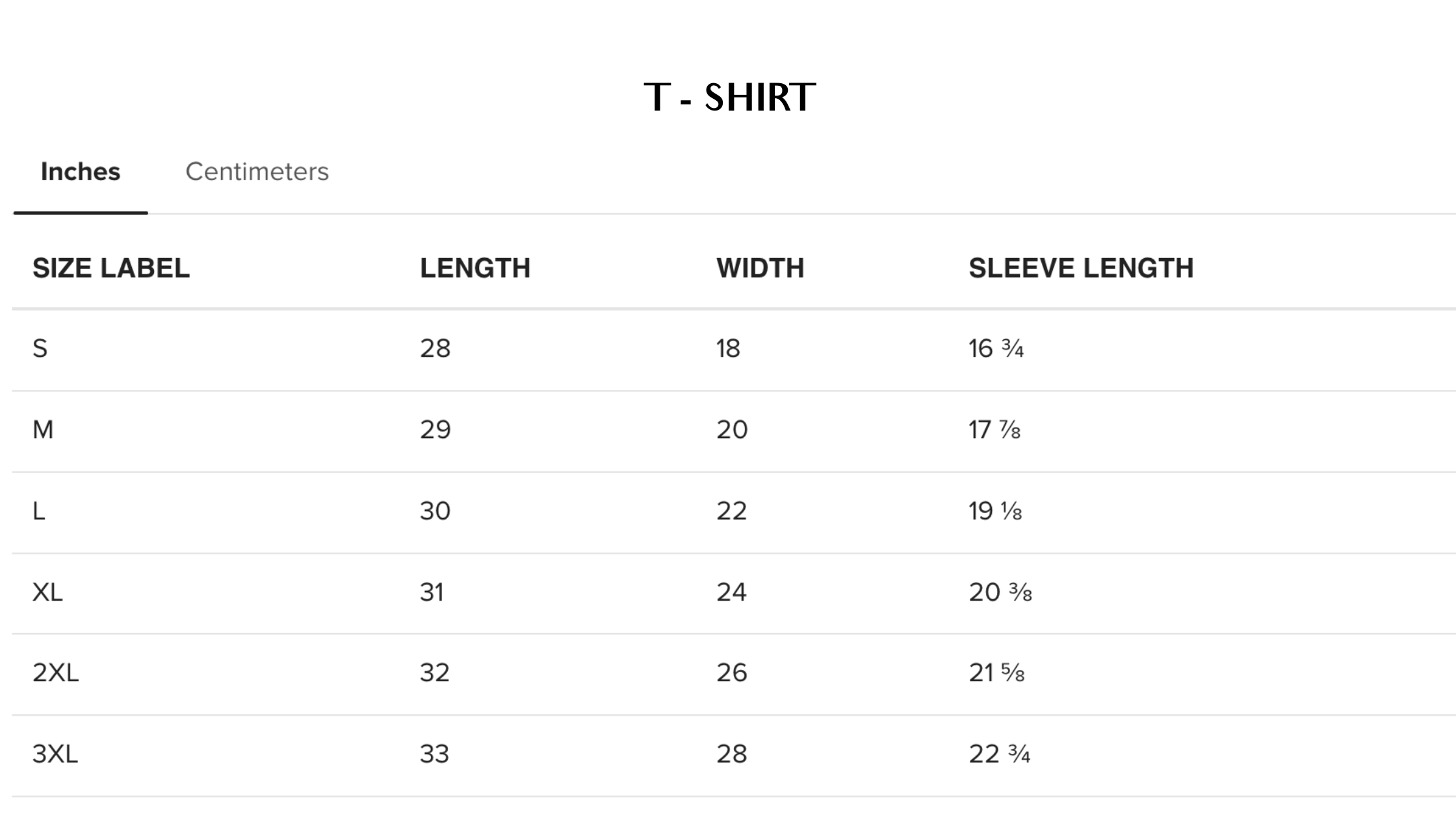1456x819 pixels.
Task: Click the length value 31 for XL
Action: click(x=432, y=593)
